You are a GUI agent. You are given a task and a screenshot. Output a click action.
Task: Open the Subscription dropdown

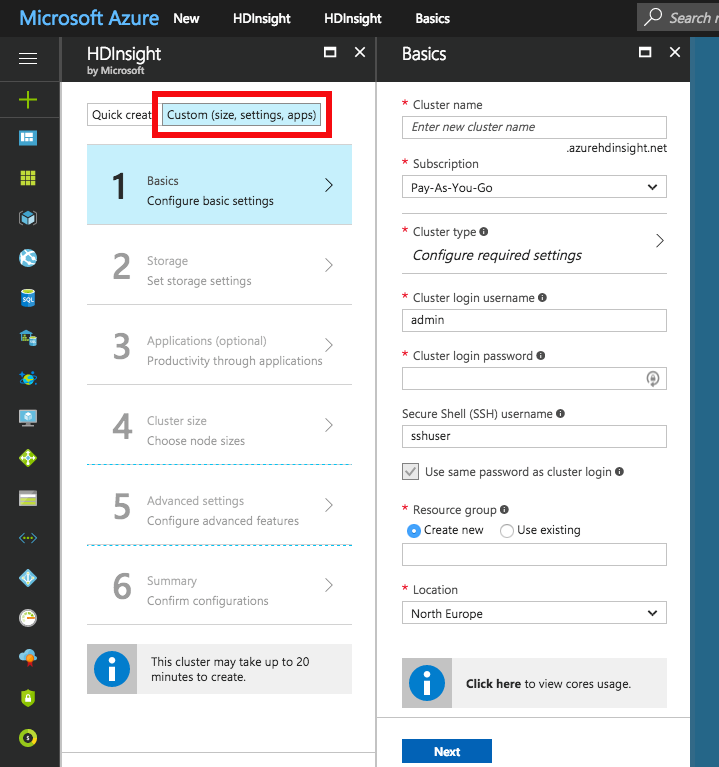534,187
